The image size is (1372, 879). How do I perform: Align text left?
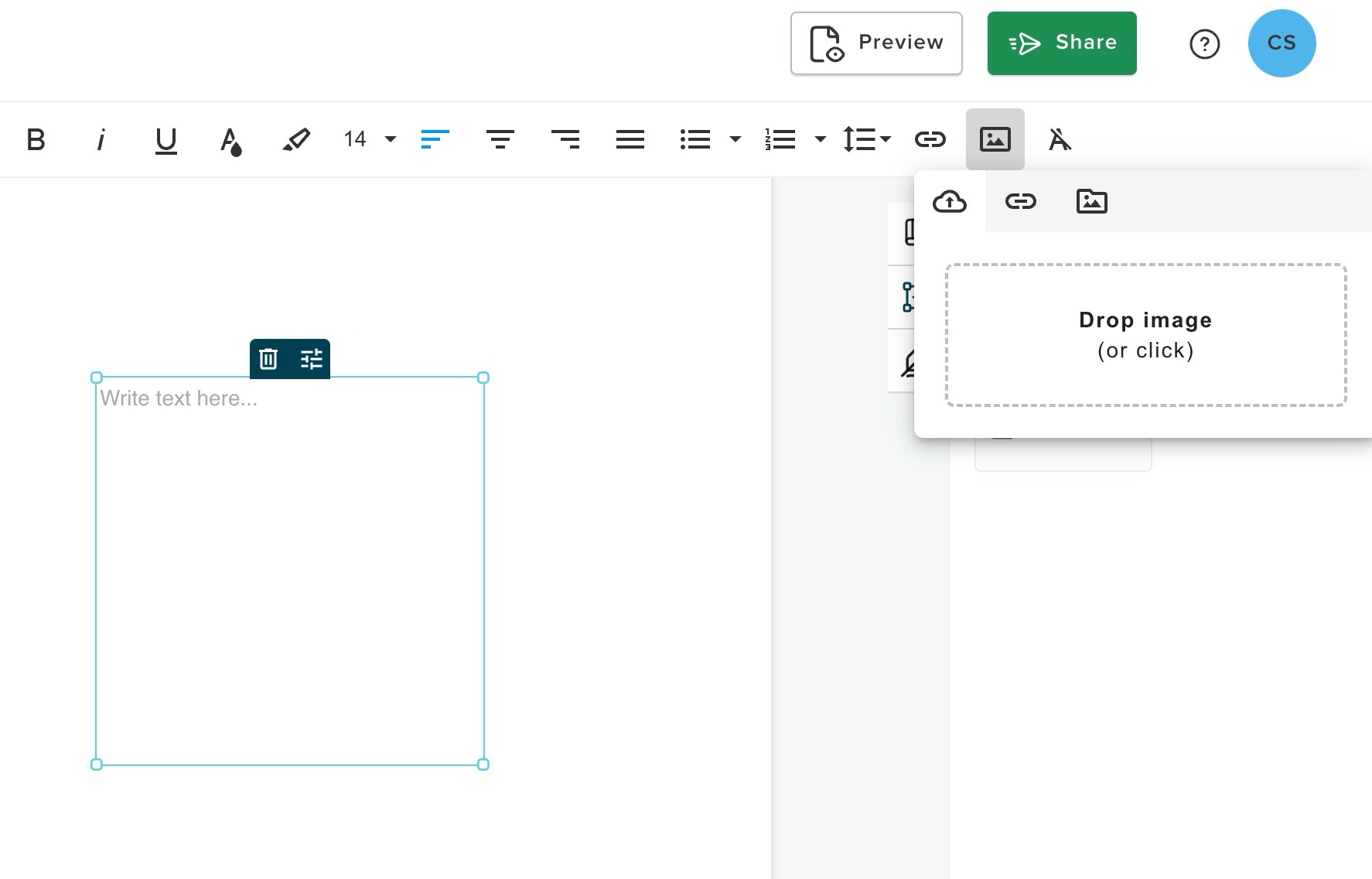coord(435,139)
